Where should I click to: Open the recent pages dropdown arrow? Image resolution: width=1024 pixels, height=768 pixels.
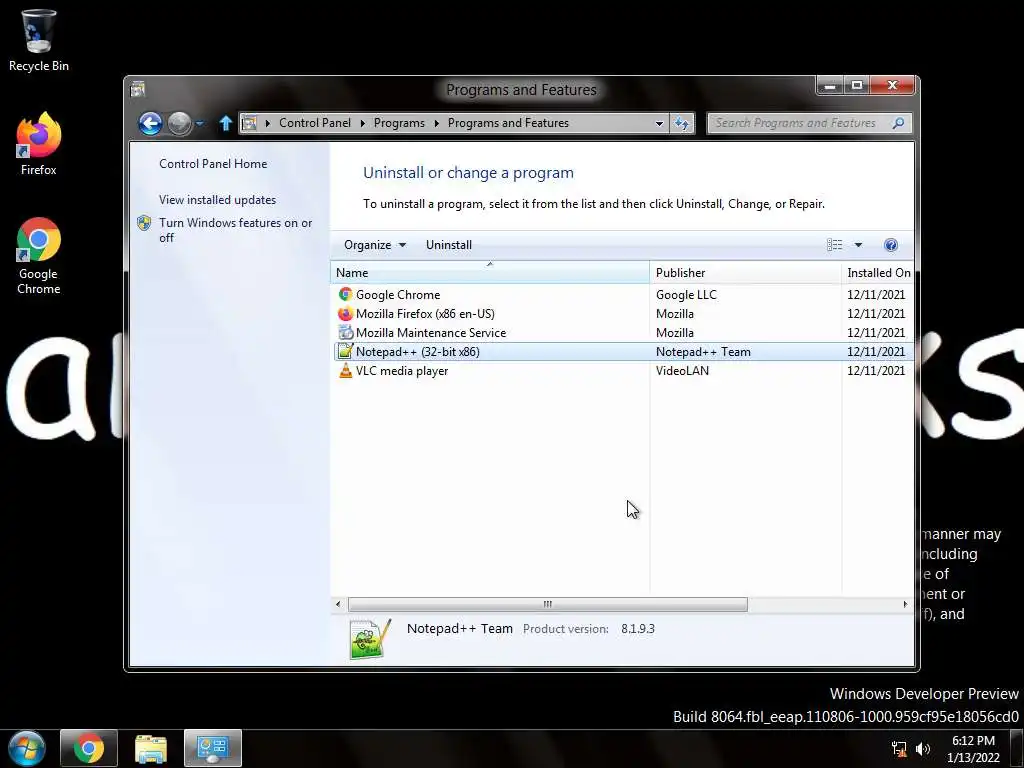200,123
